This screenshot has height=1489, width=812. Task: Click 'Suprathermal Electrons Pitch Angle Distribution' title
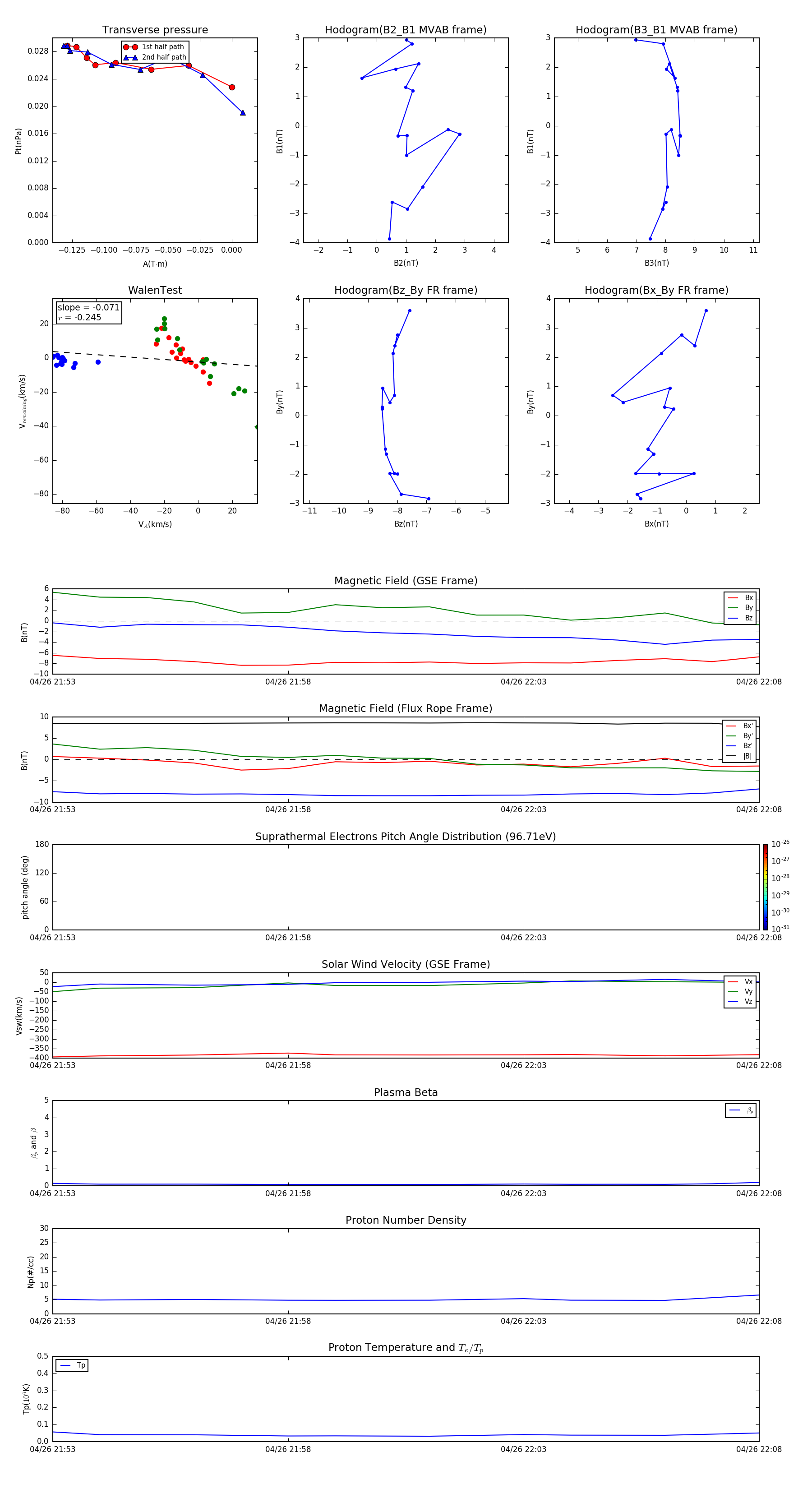pos(406,837)
